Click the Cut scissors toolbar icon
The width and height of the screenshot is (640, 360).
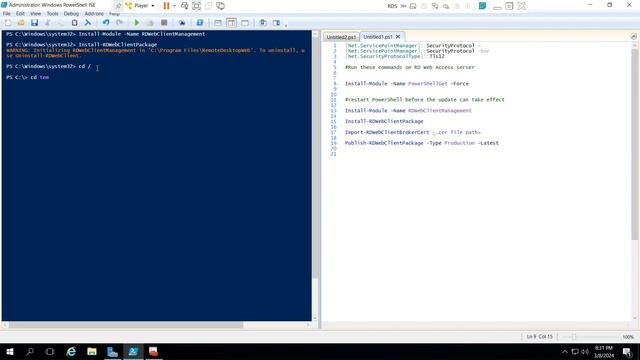click(48, 23)
